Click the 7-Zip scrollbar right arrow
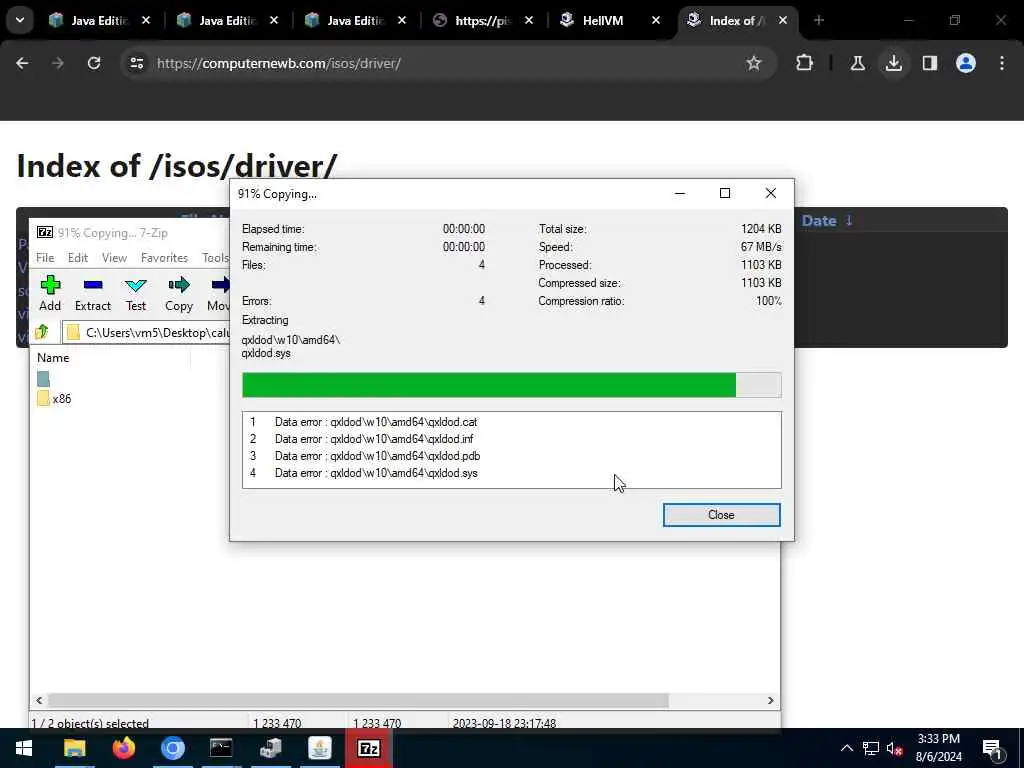 (771, 700)
